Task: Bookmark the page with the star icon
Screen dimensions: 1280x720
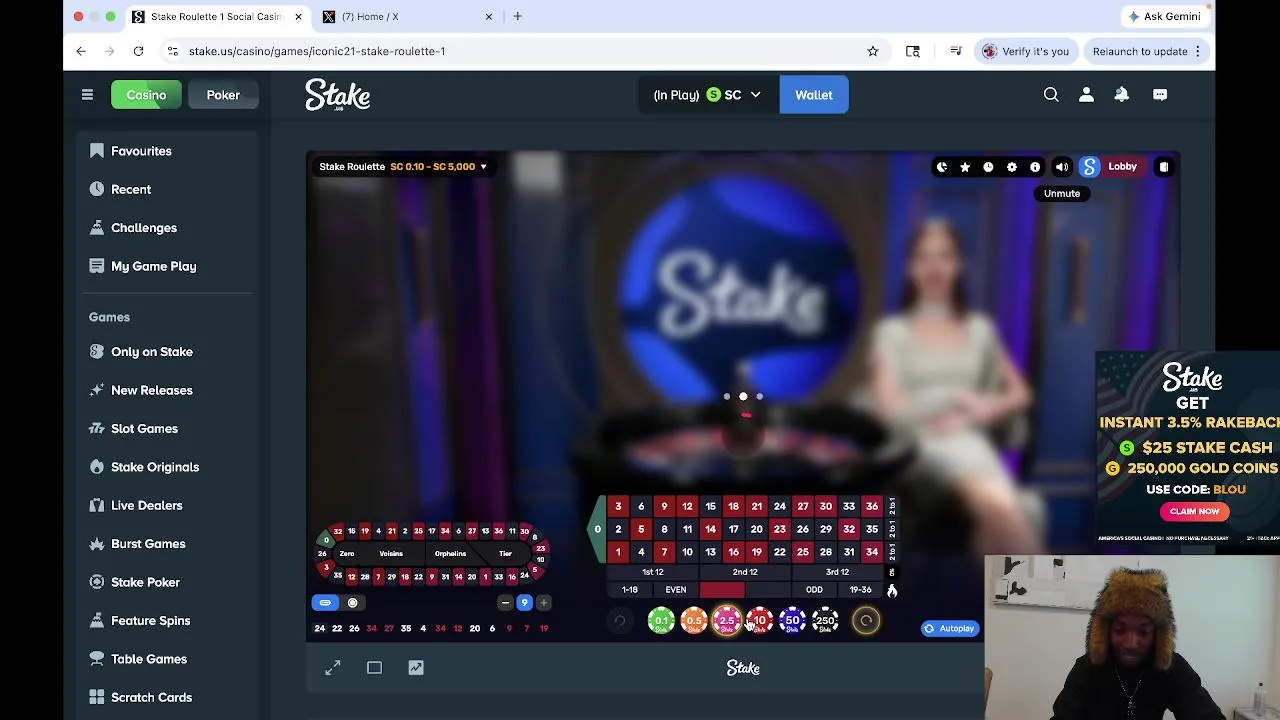Action: [873, 51]
